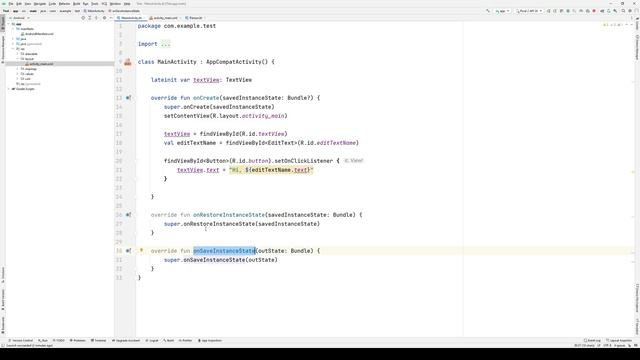
Task: Select java (generated) in tree
Action: pyautogui.click(x=29, y=44)
